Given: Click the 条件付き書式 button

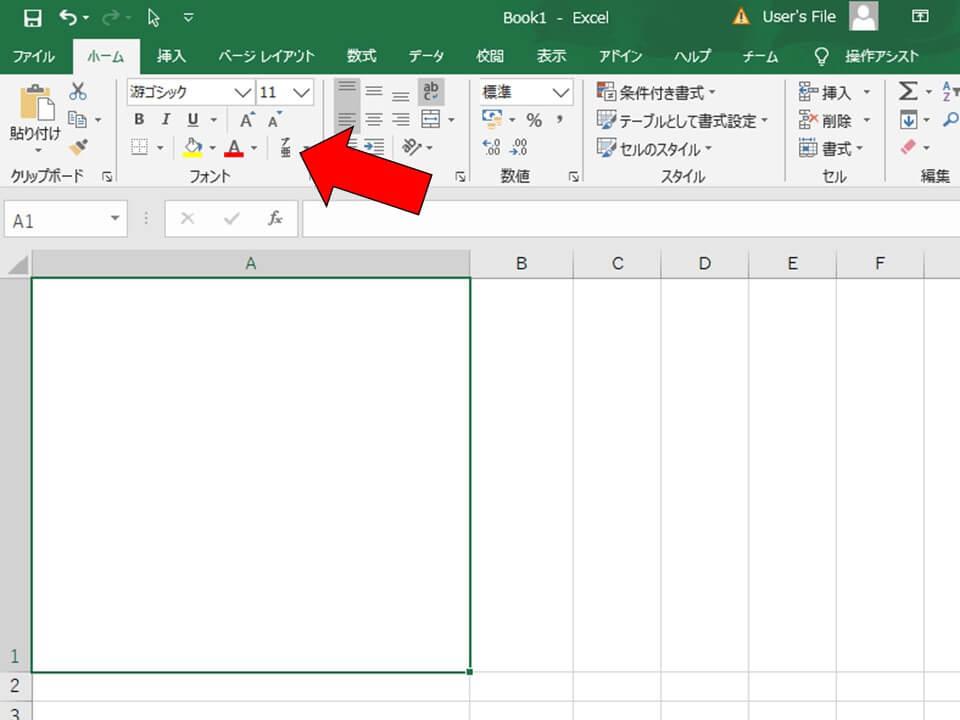Looking at the screenshot, I should (657, 92).
